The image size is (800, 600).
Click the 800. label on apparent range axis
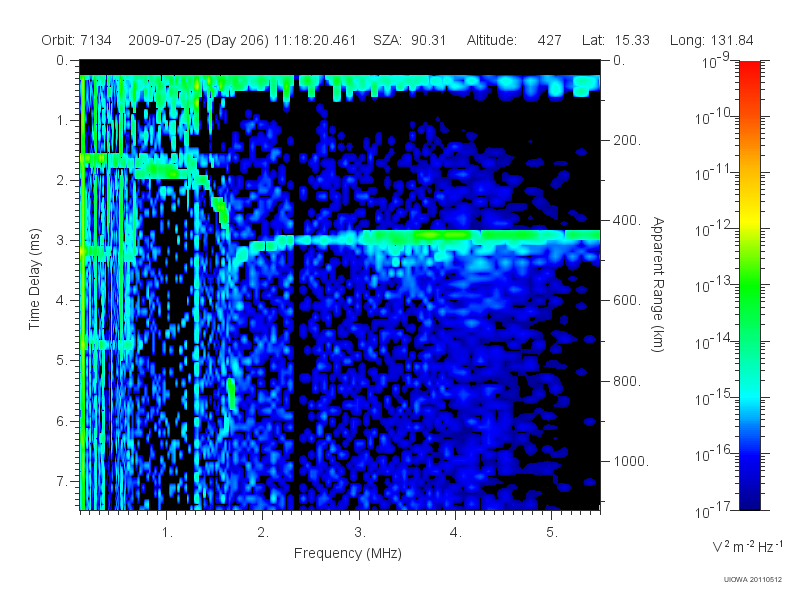[627, 381]
